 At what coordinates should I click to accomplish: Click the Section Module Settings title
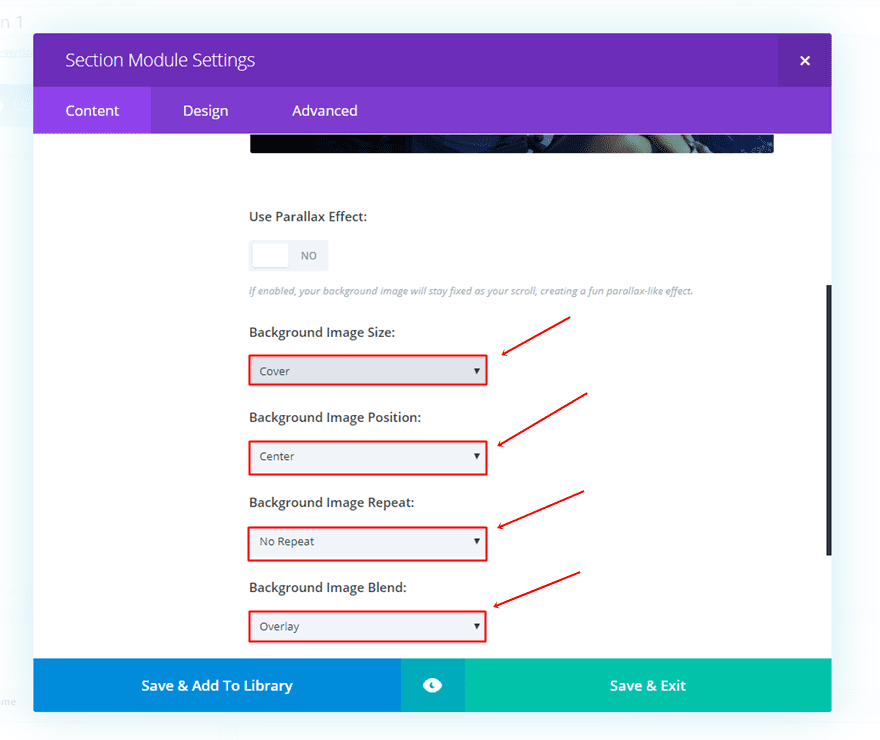click(x=160, y=61)
